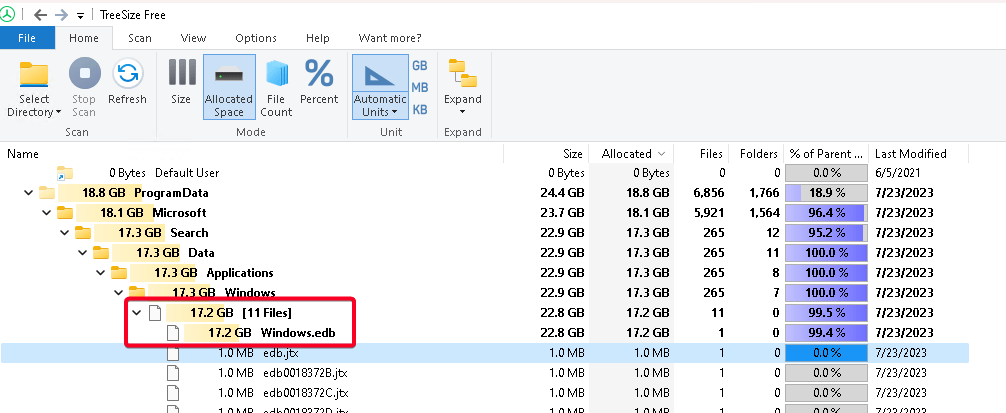This screenshot has width=1006, height=413.
Task: Collapse the Windows folder
Action: (x=118, y=292)
